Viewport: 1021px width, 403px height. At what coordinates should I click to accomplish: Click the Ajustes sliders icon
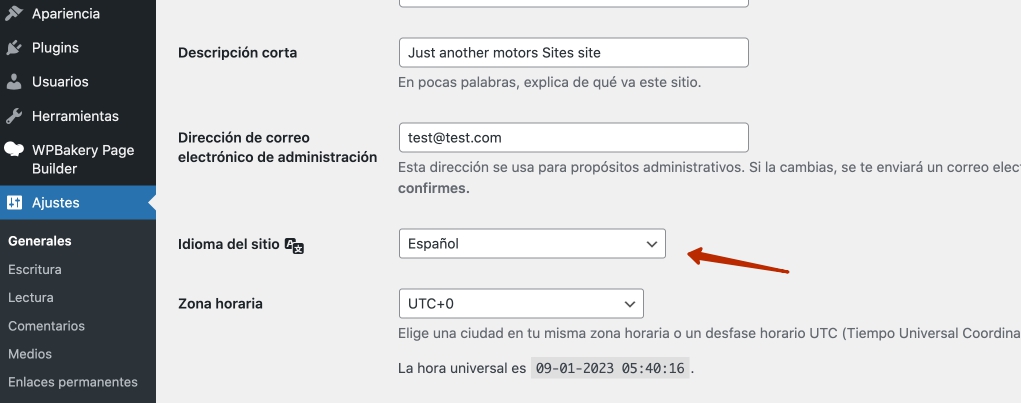coord(14,203)
